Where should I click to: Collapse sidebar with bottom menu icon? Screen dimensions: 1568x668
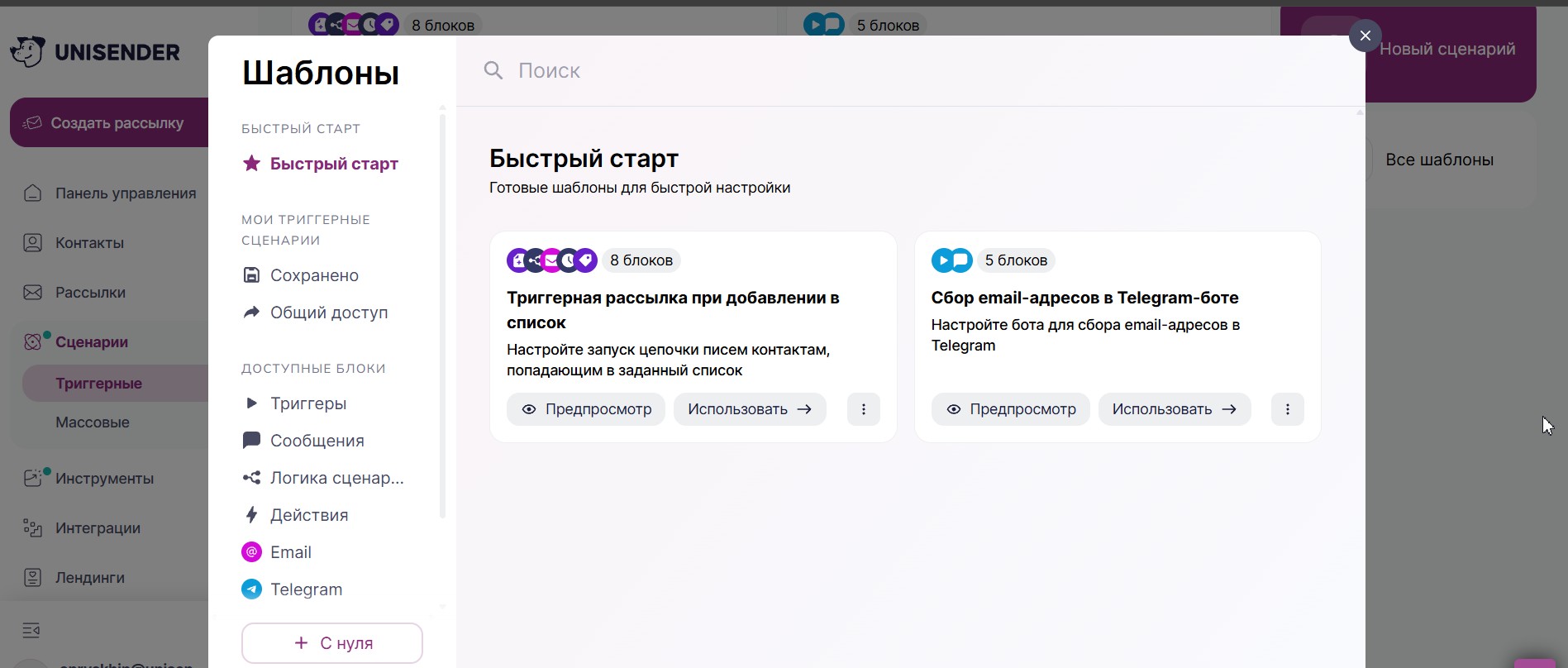pos(31,631)
